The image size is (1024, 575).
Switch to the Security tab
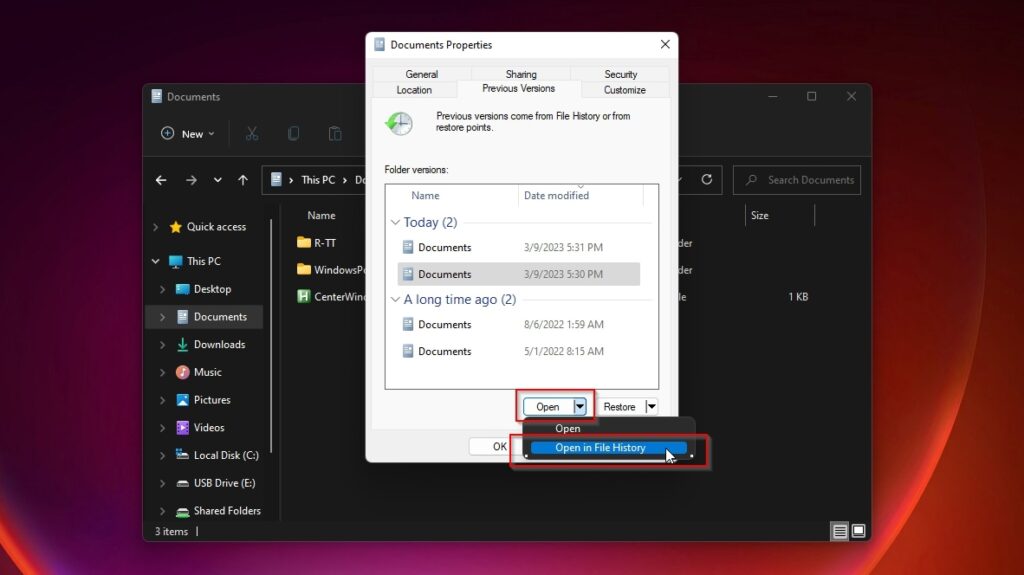tap(620, 74)
